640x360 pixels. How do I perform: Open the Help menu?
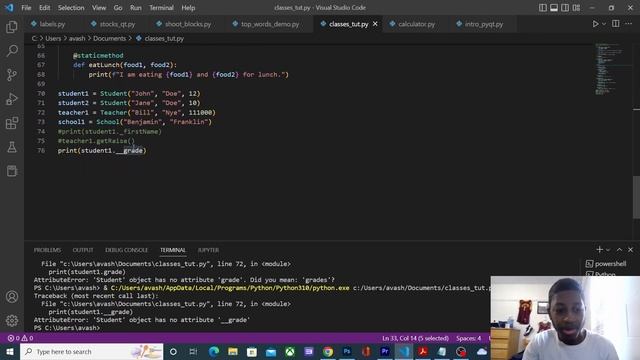188,8
